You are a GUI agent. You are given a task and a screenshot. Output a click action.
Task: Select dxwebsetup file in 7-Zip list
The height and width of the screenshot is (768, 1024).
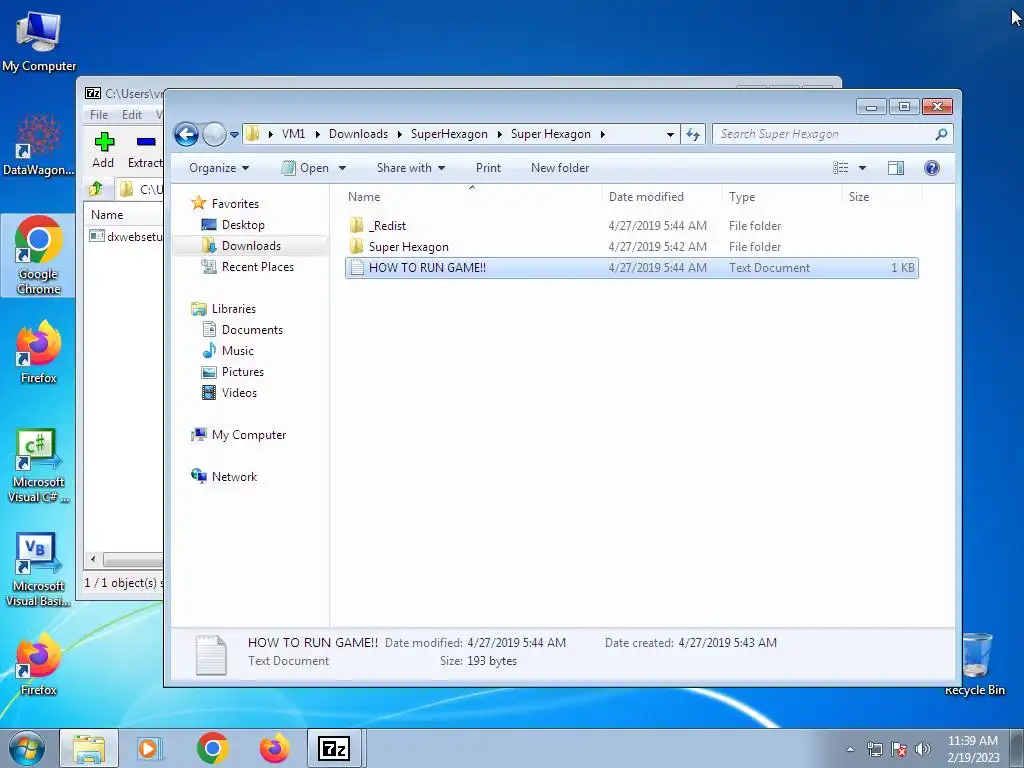point(126,236)
